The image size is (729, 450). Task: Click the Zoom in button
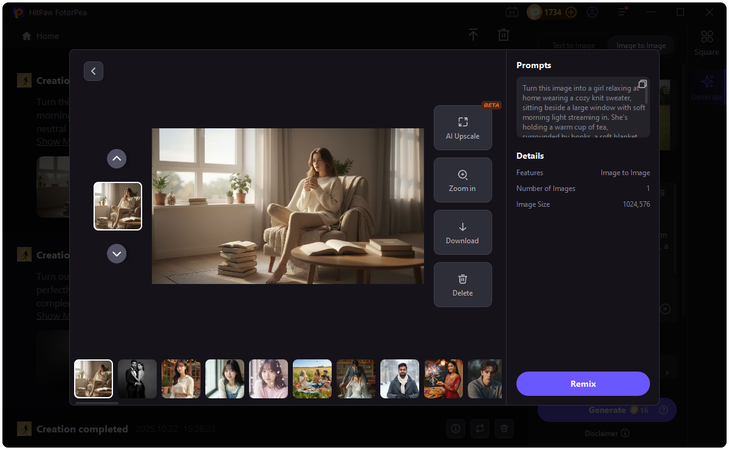463,180
